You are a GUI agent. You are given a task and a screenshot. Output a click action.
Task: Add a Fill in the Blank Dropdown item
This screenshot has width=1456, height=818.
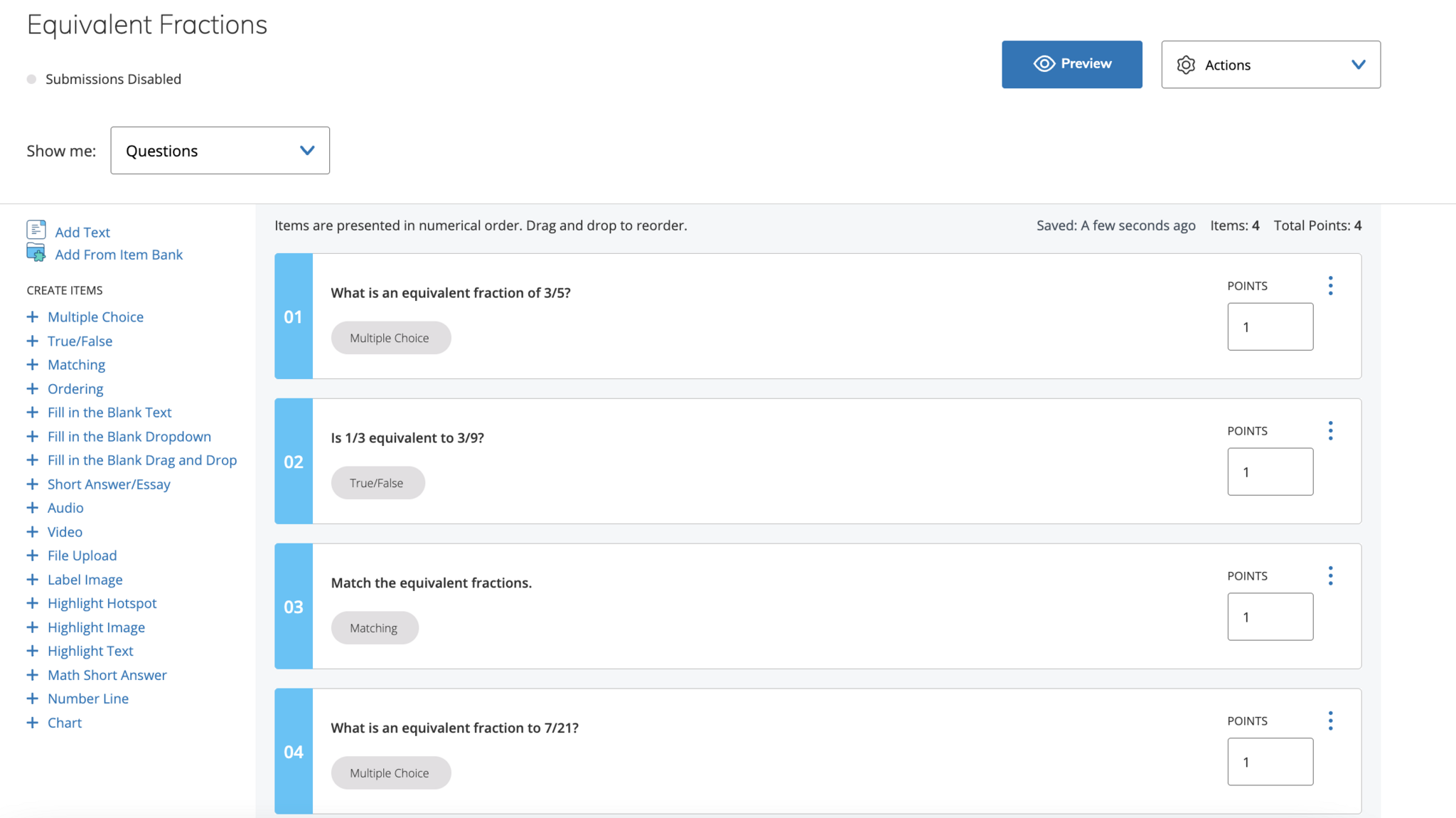[129, 437]
